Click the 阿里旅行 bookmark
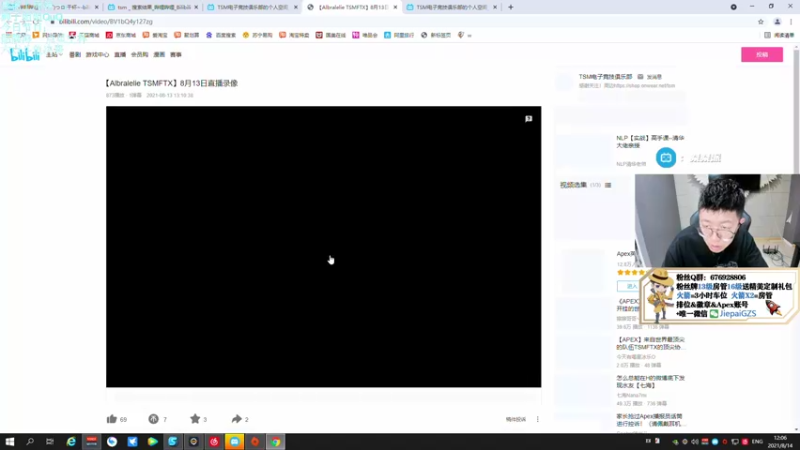 (x=399, y=35)
